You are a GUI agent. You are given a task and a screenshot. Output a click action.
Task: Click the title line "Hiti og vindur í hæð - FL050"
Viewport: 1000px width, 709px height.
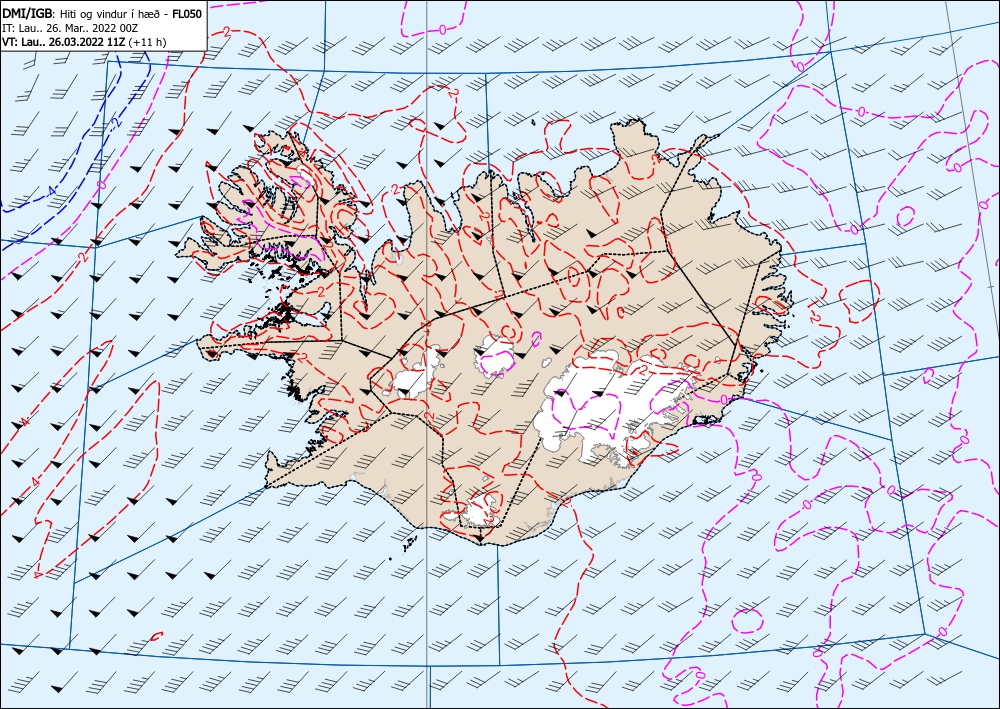click(131, 14)
